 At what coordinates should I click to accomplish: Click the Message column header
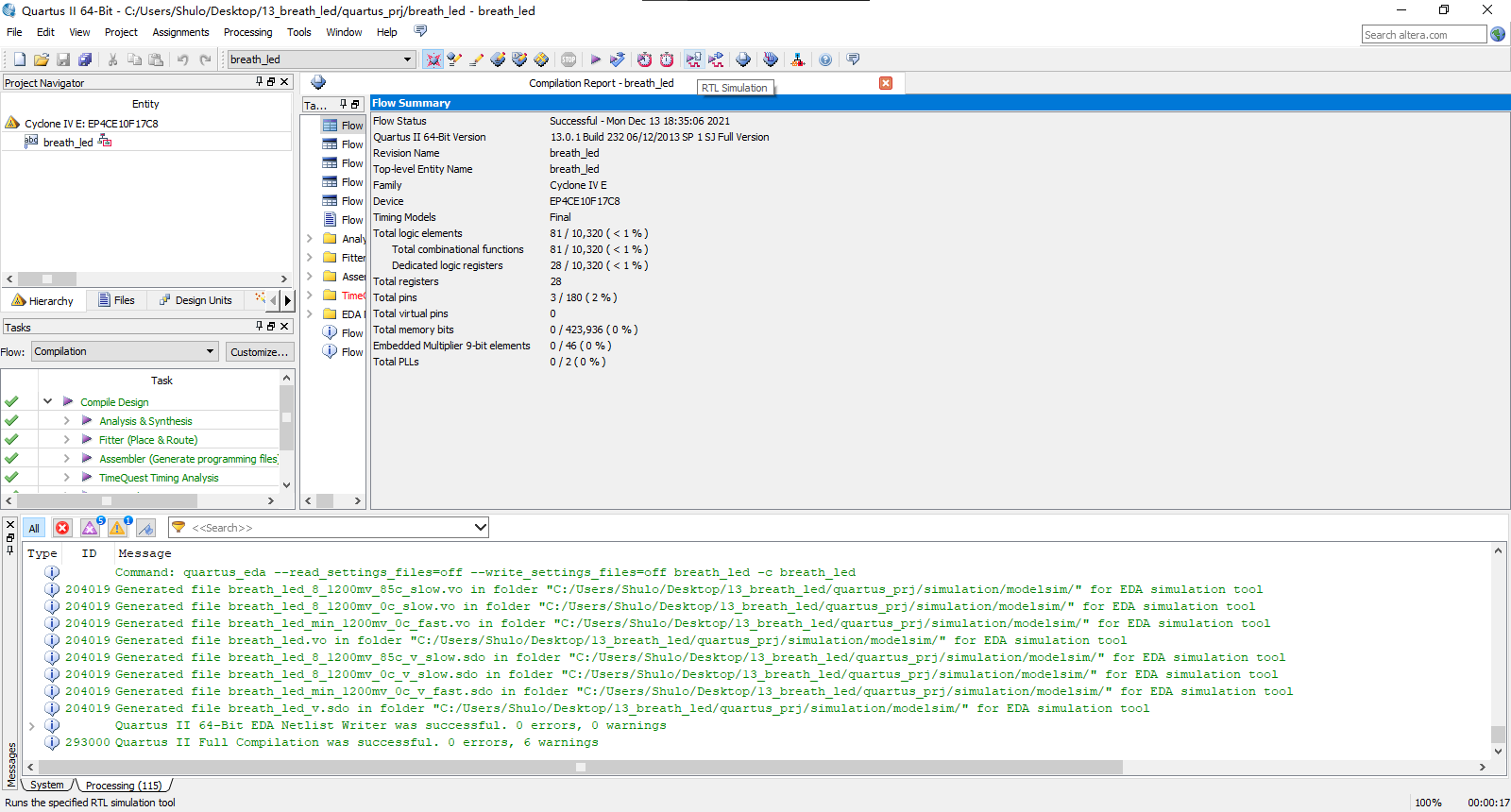point(144,553)
